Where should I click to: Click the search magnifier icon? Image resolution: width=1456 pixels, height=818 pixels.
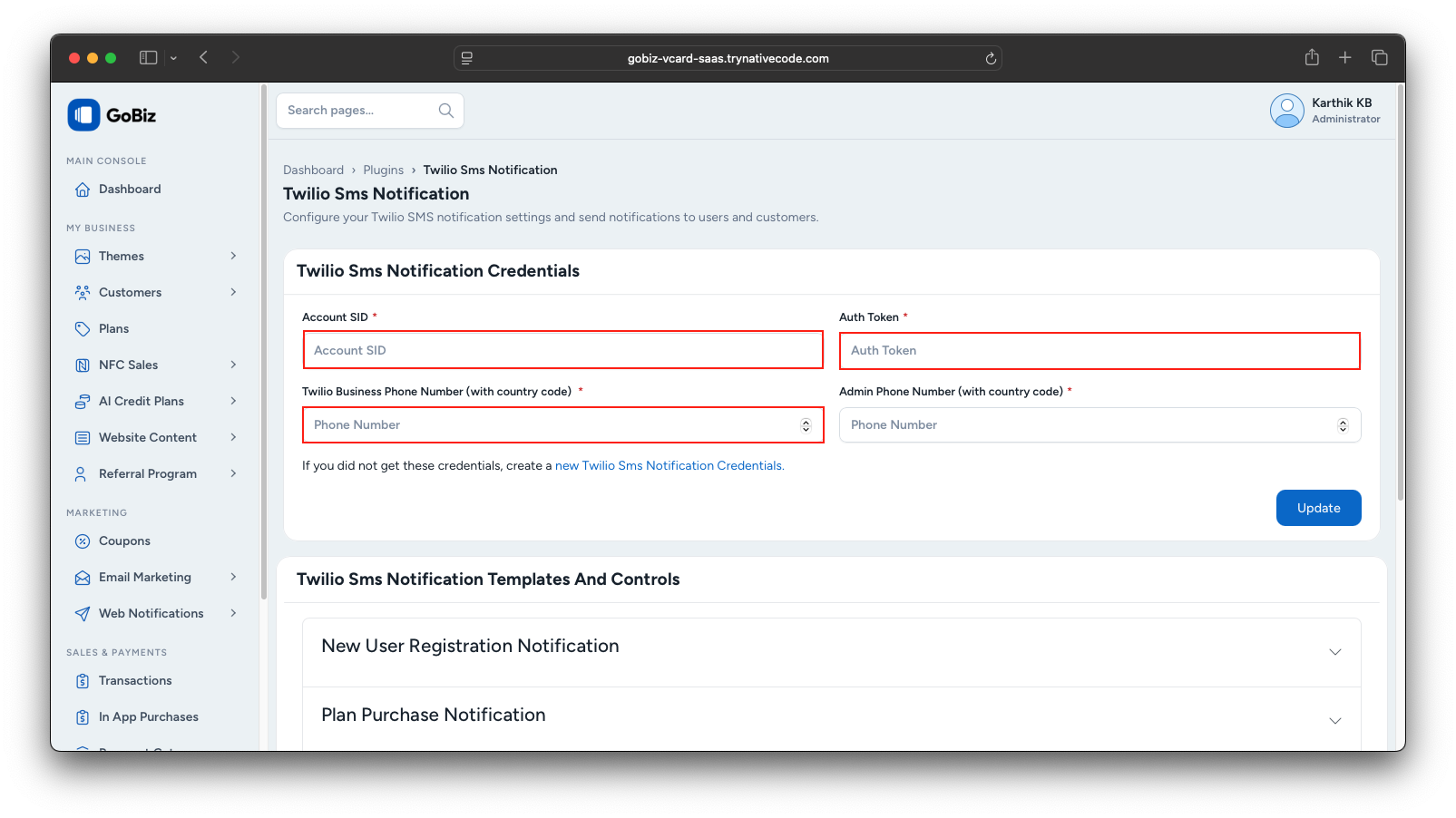point(446,111)
